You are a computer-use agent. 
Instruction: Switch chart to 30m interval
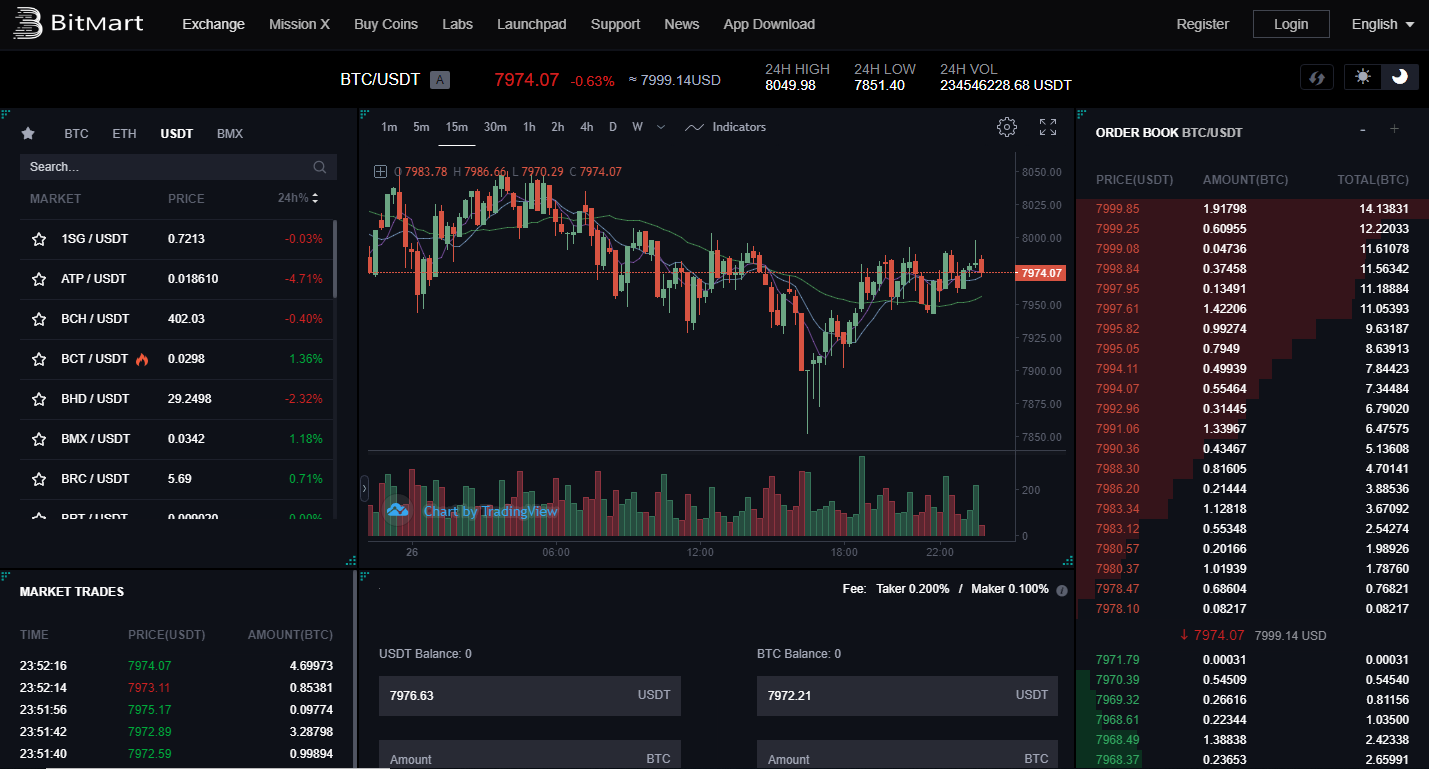(x=495, y=127)
